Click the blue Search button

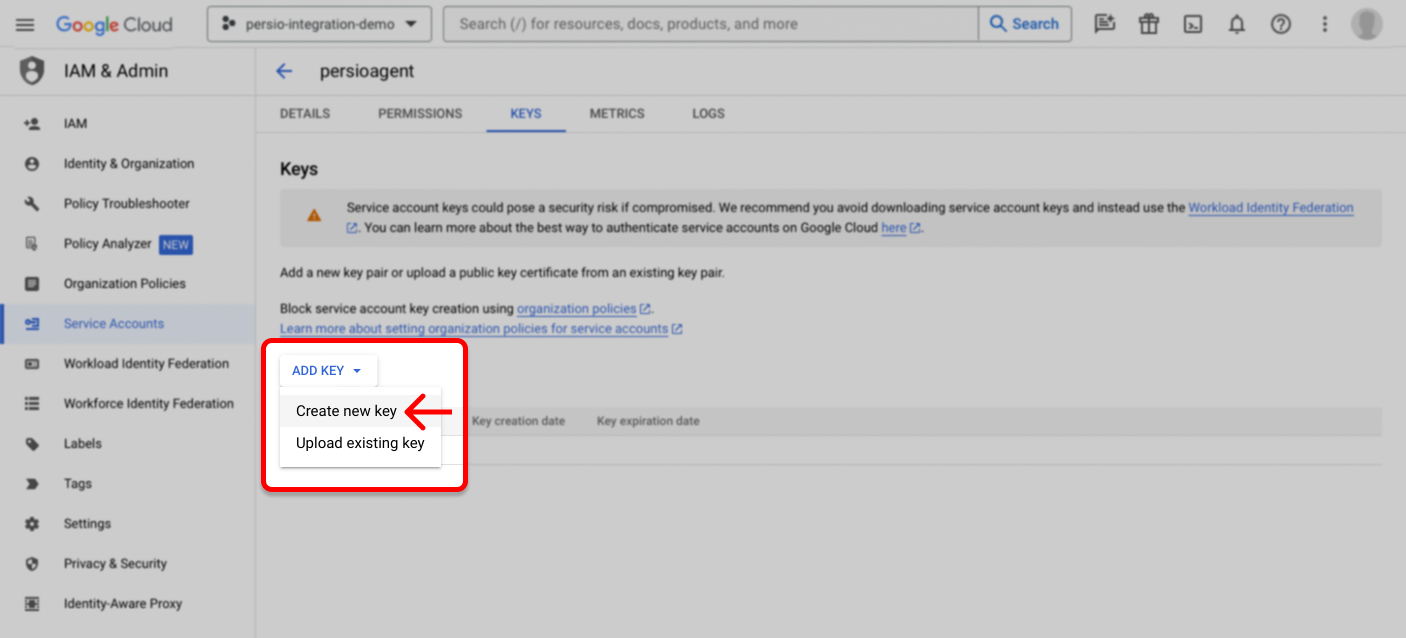tap(1024, 24)
